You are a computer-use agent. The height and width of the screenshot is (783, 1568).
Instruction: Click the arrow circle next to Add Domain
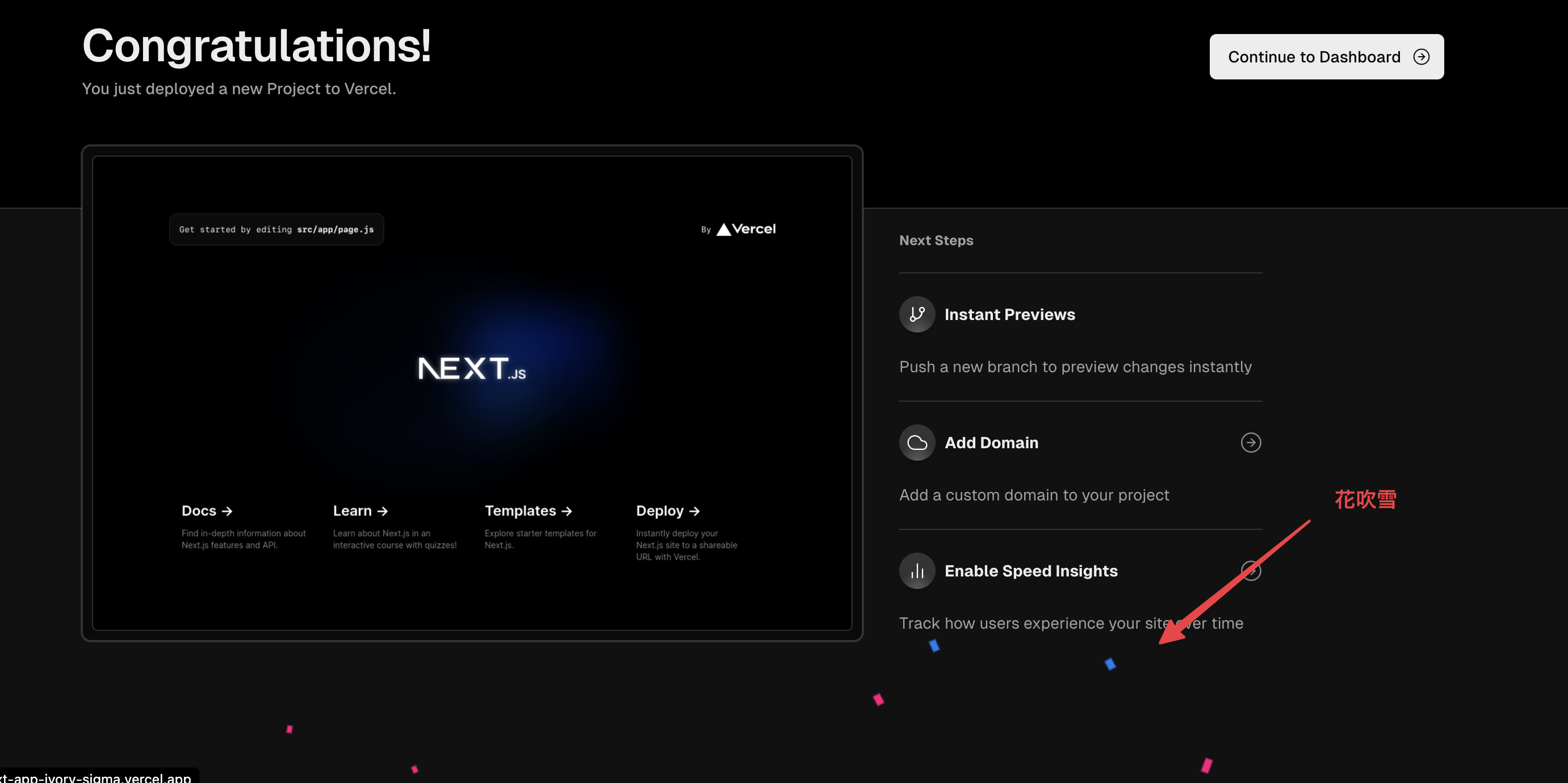click(x=1251, y=443)
